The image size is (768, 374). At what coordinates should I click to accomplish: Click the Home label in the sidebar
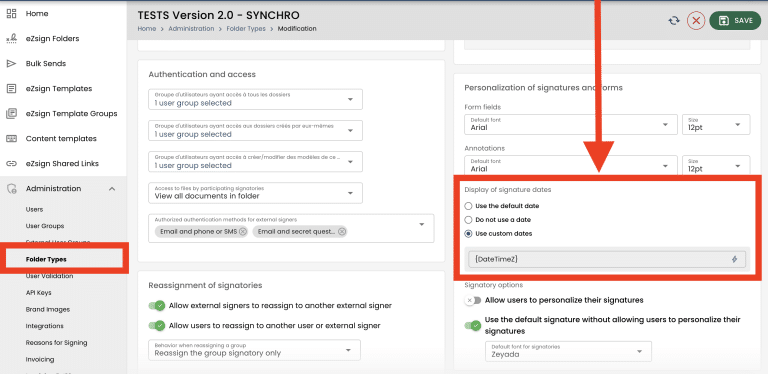37,14
